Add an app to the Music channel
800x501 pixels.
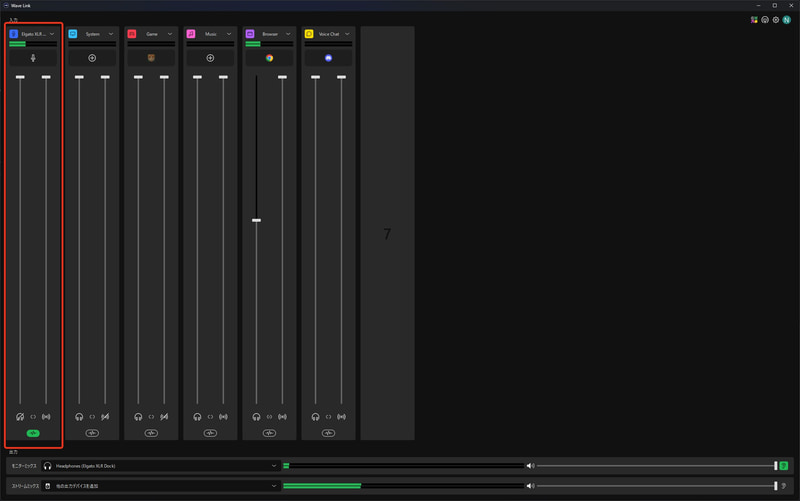coord(210,58)
